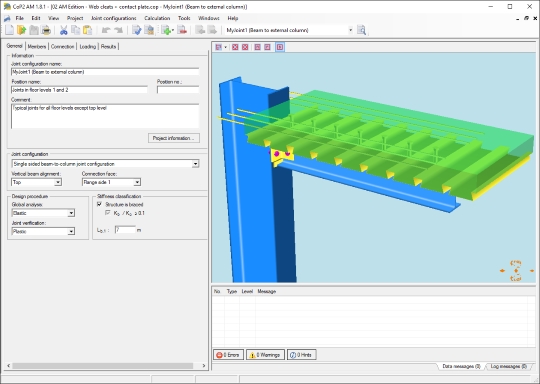
Task: Switch to the Members tab
Action: (x=37, y=46)
